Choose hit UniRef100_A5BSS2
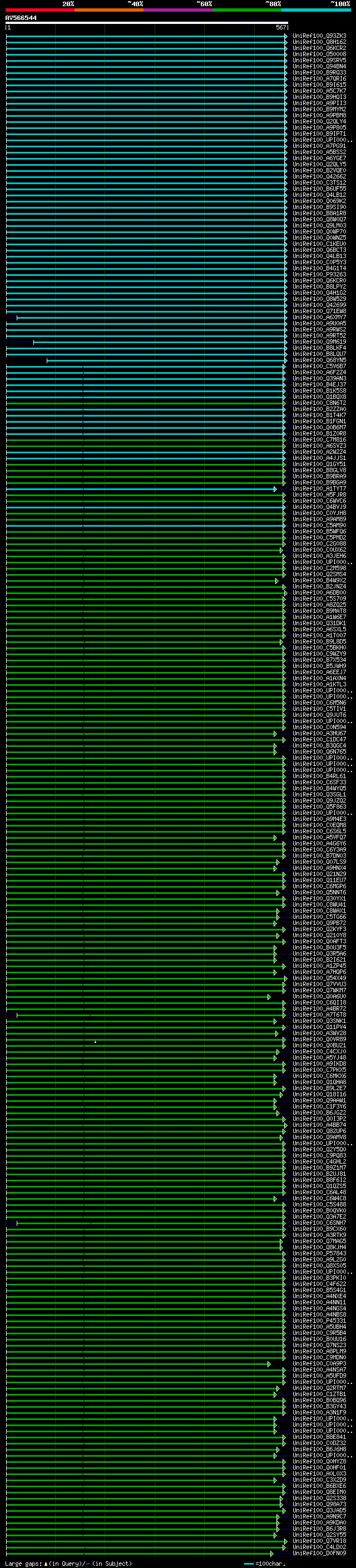This screenshot has width=356, height=1568. 319,152
